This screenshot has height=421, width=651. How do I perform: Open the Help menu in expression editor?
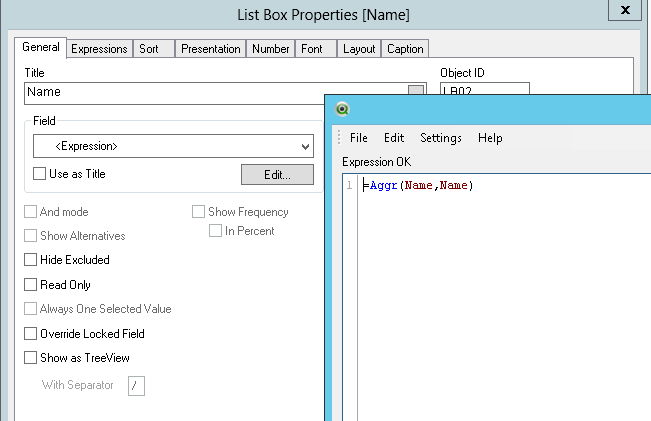tap(490, 138)
